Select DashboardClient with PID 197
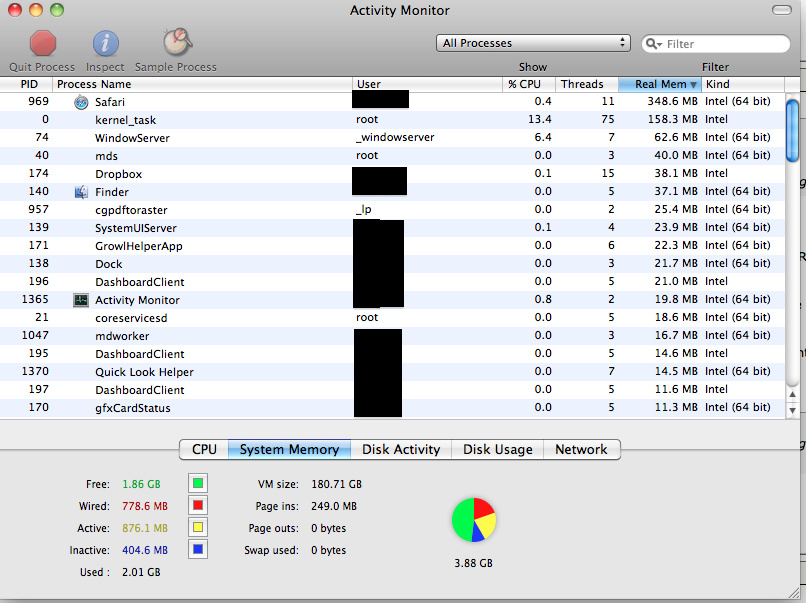Image resolution: width=806 pixels, height=603 pixels. coord(393,390)
